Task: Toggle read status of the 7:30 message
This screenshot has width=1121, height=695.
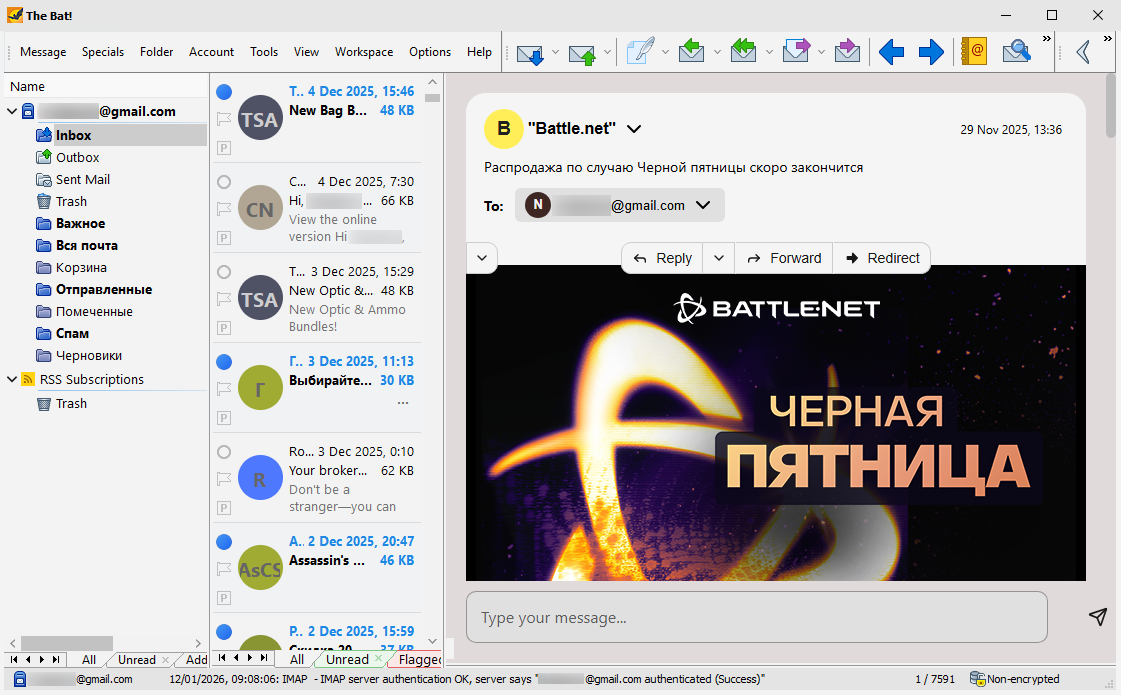Action: 224,182
